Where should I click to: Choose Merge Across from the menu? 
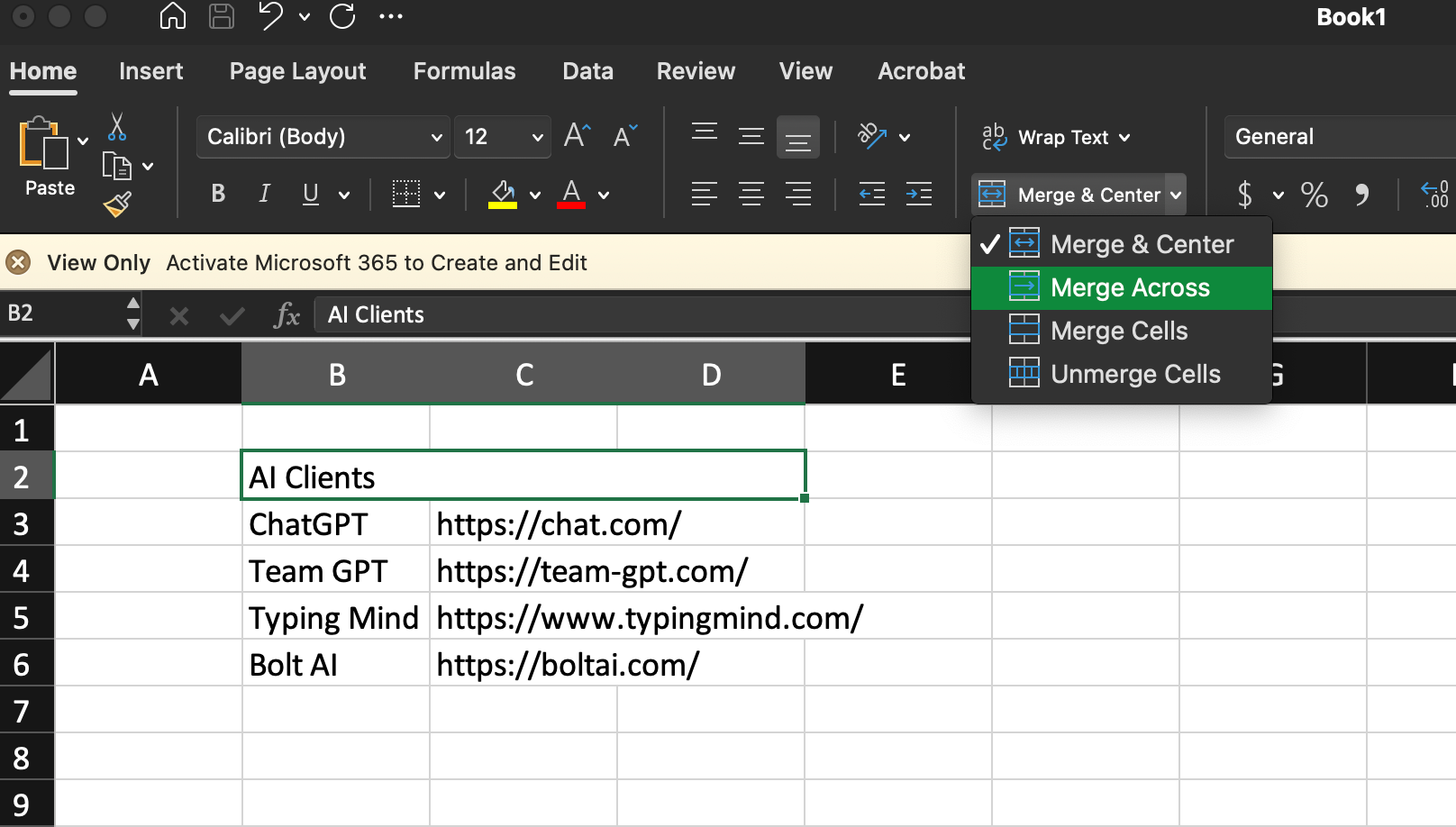(1122, 288)
